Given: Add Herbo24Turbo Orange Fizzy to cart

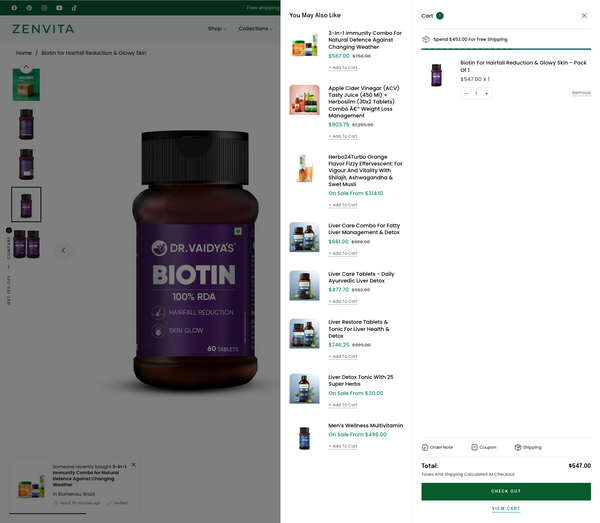Looking at the screenshot, I should 343,205.
